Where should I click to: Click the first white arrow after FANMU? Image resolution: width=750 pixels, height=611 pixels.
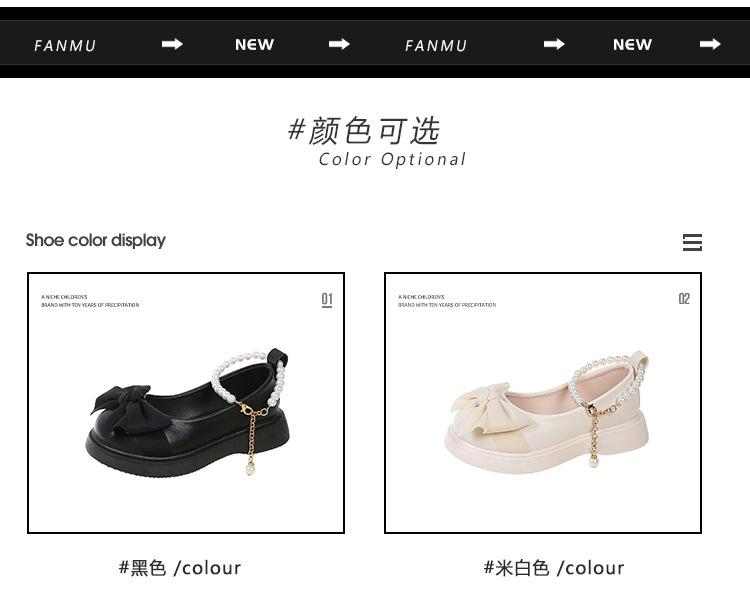172,44
